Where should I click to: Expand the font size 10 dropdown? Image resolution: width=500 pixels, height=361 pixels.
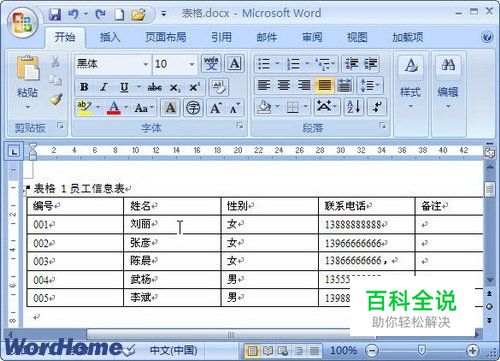coord(192,64)
